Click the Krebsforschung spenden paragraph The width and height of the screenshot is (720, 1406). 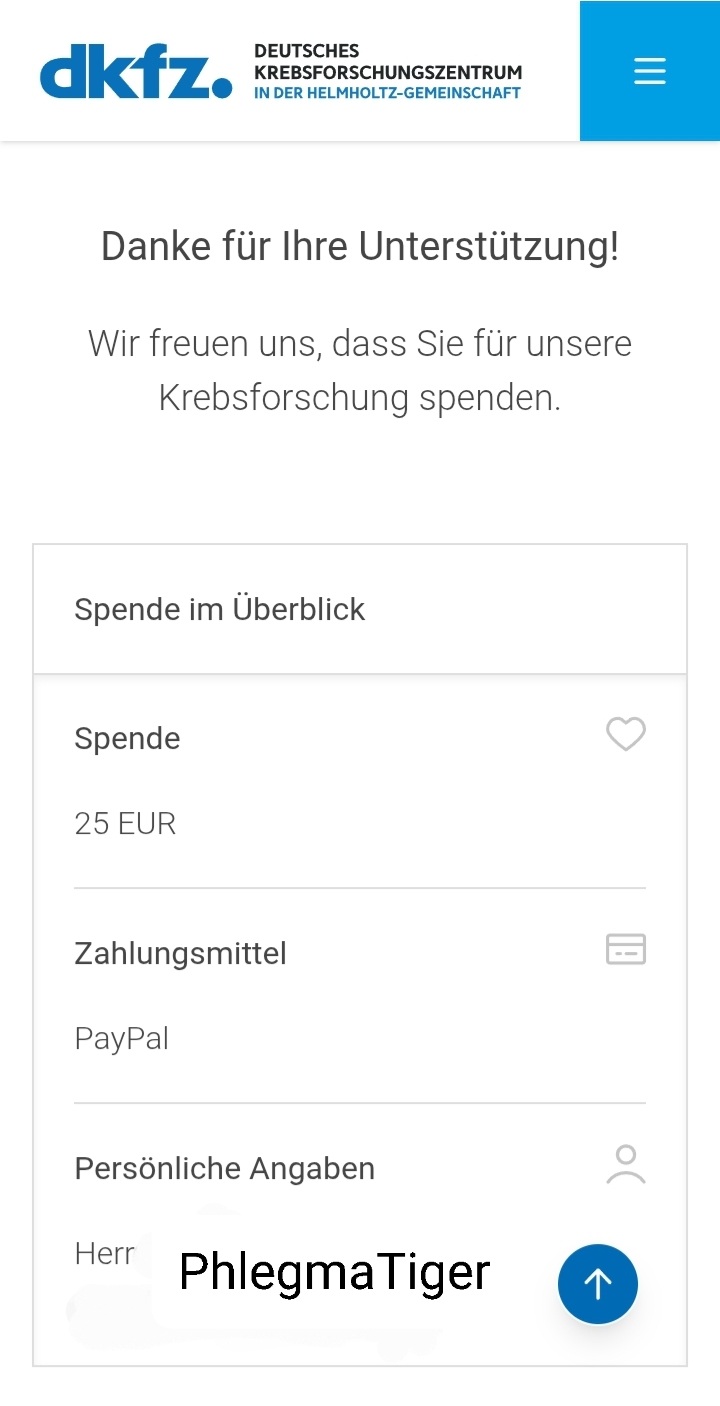pyautogui.click(x=360, y=370)
